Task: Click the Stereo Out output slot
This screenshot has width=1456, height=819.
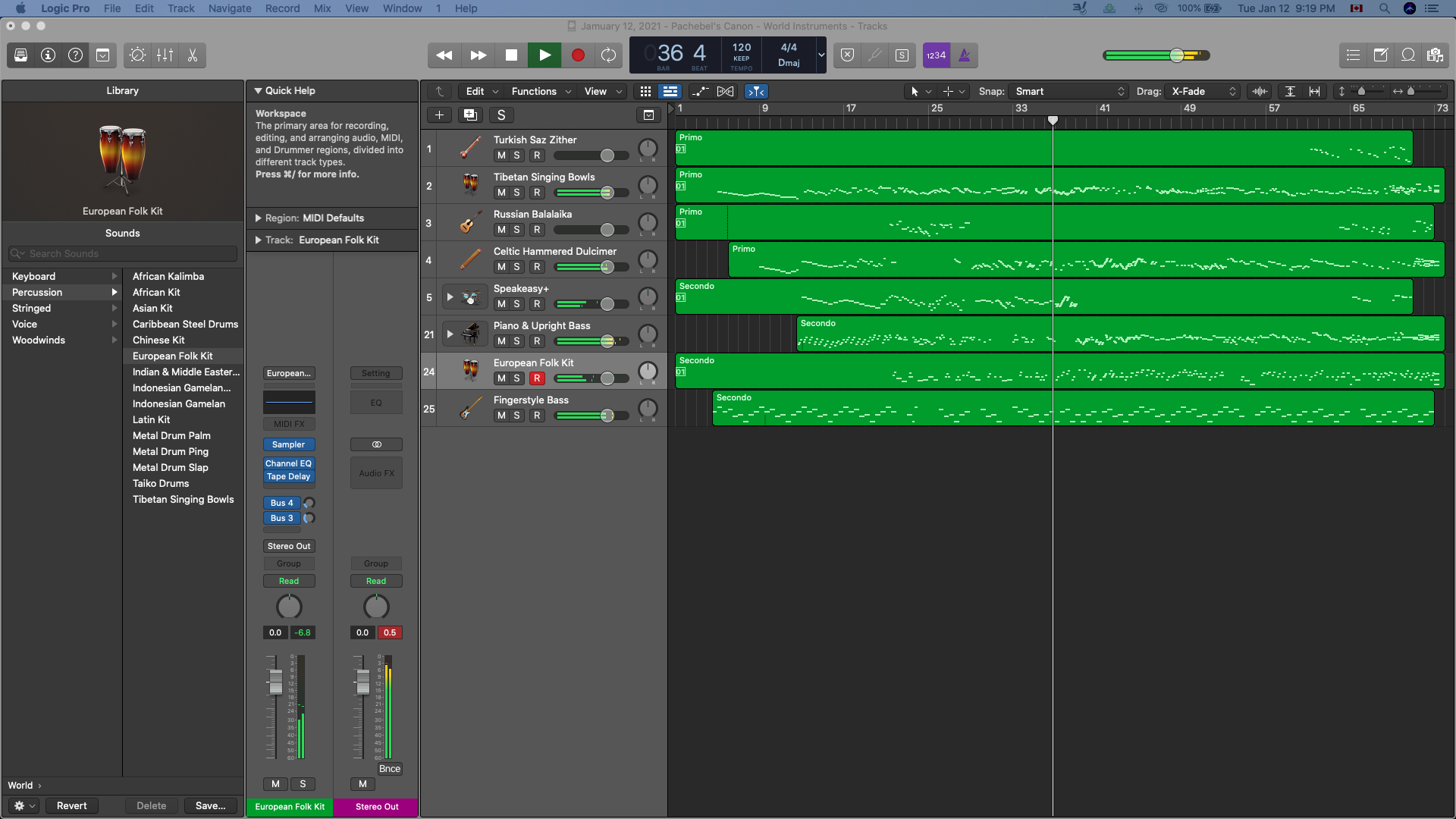Action: 289,547
